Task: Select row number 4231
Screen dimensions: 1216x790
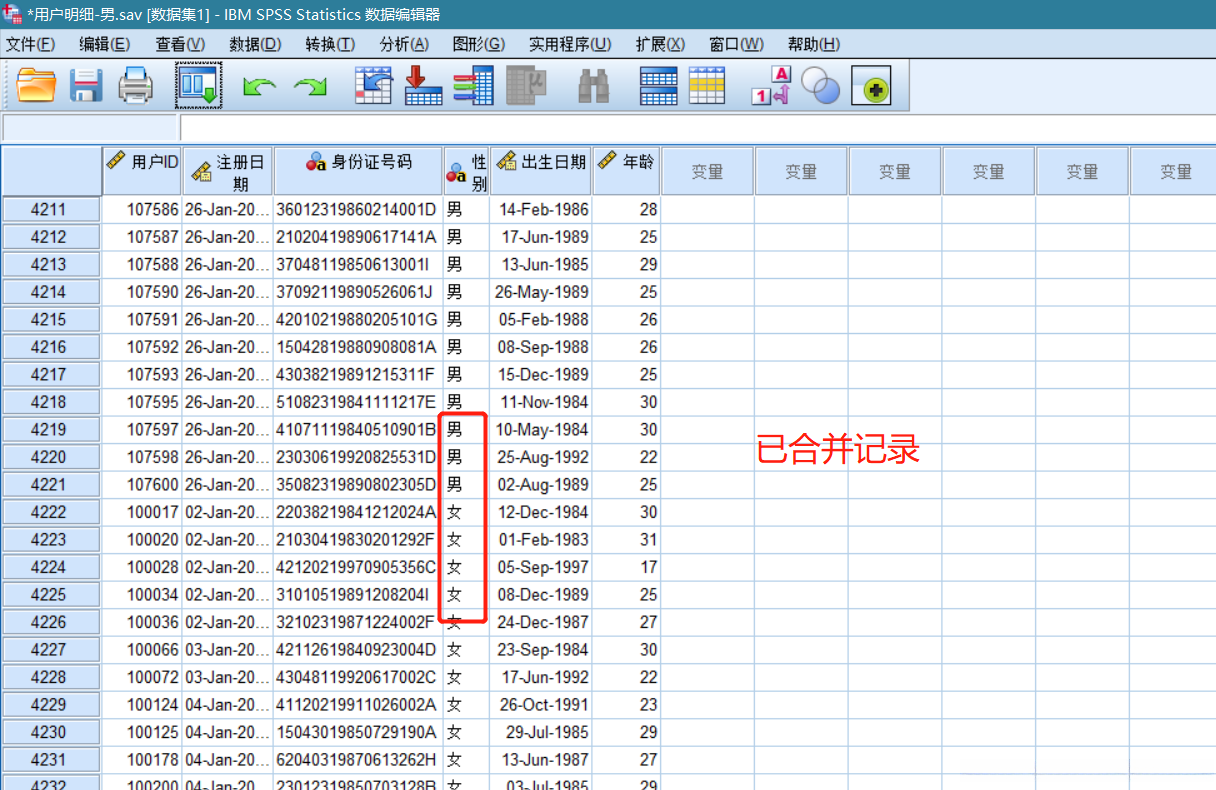Action: tap(50, 760)
